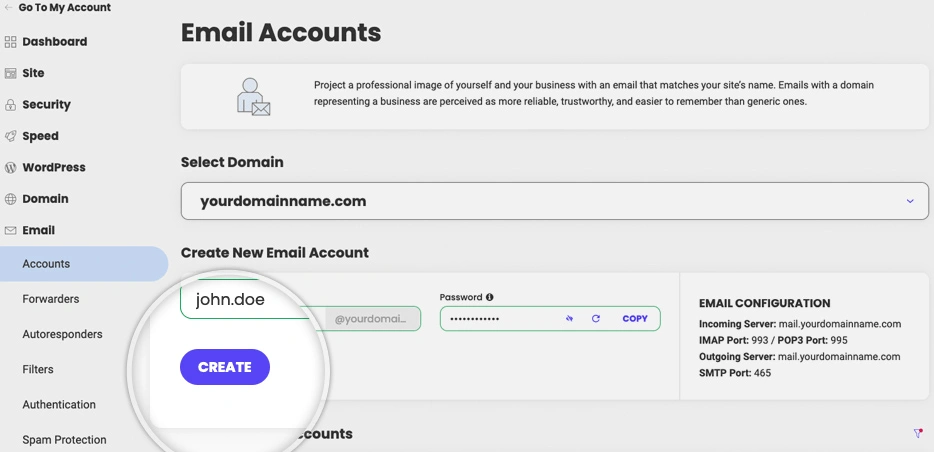Click the WordPress logo icon
Image resolution: width=934 pixels, height=452 pixels.
point(11,168)
